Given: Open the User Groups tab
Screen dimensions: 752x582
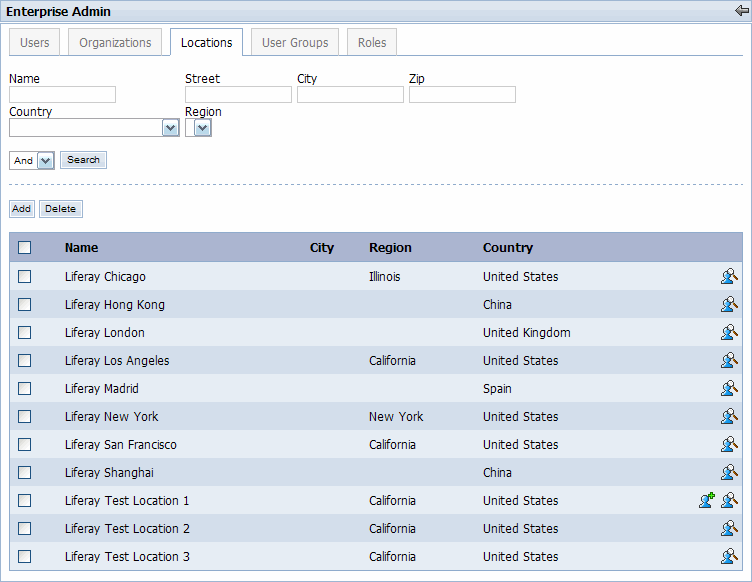Looking at the screenshot, I should click(x=295, y=43).
